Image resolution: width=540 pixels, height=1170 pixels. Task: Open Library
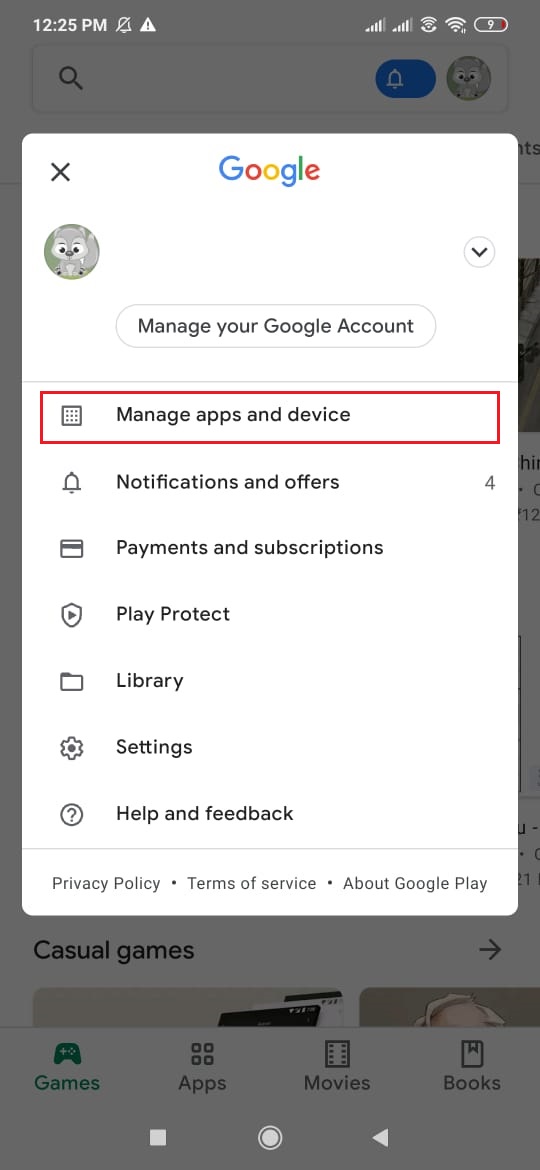click(270, 681)
